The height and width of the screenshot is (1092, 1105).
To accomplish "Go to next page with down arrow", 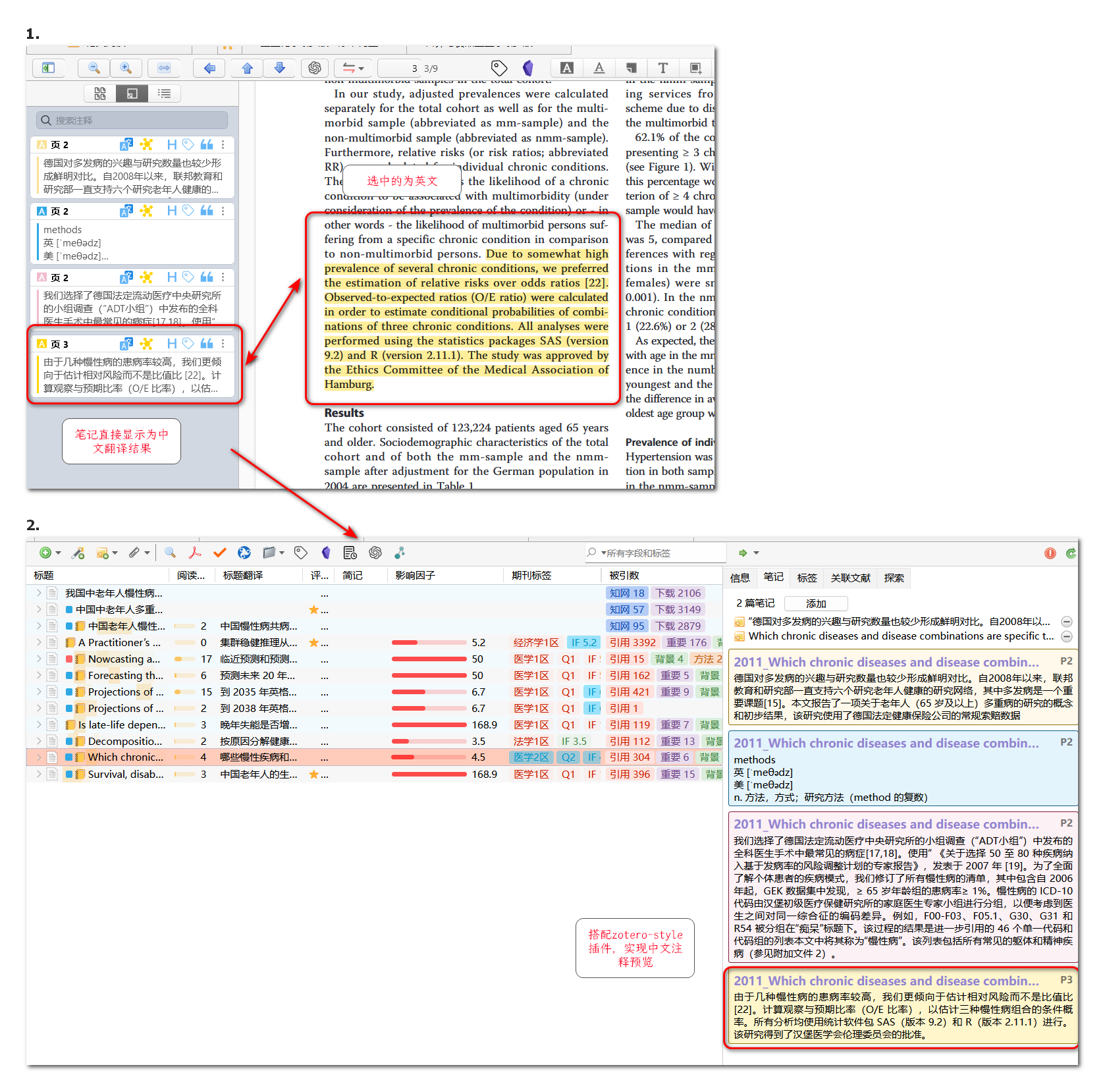I will pos(280,68).
